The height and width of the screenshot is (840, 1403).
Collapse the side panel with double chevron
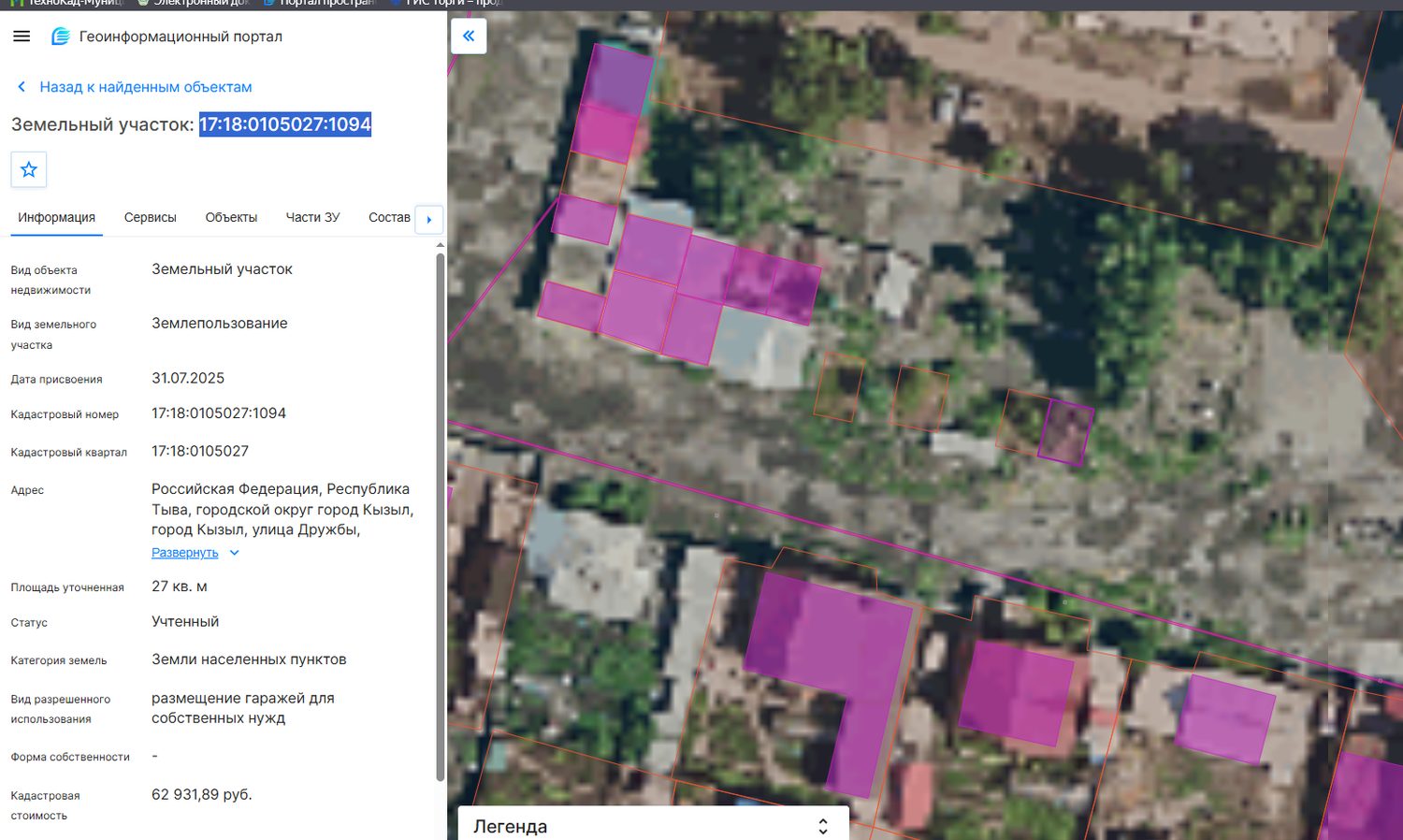tap(469, 36)
